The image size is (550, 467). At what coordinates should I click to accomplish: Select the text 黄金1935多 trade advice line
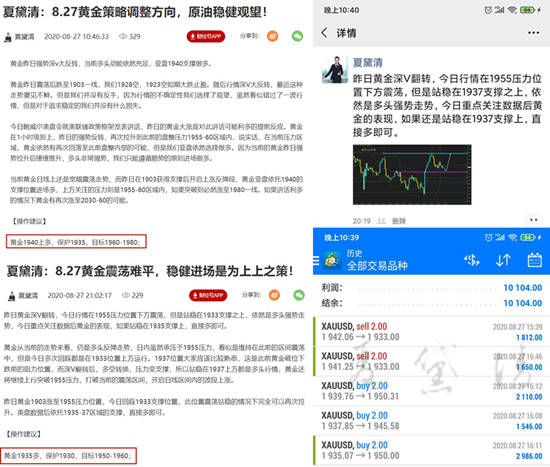point(67,455)
